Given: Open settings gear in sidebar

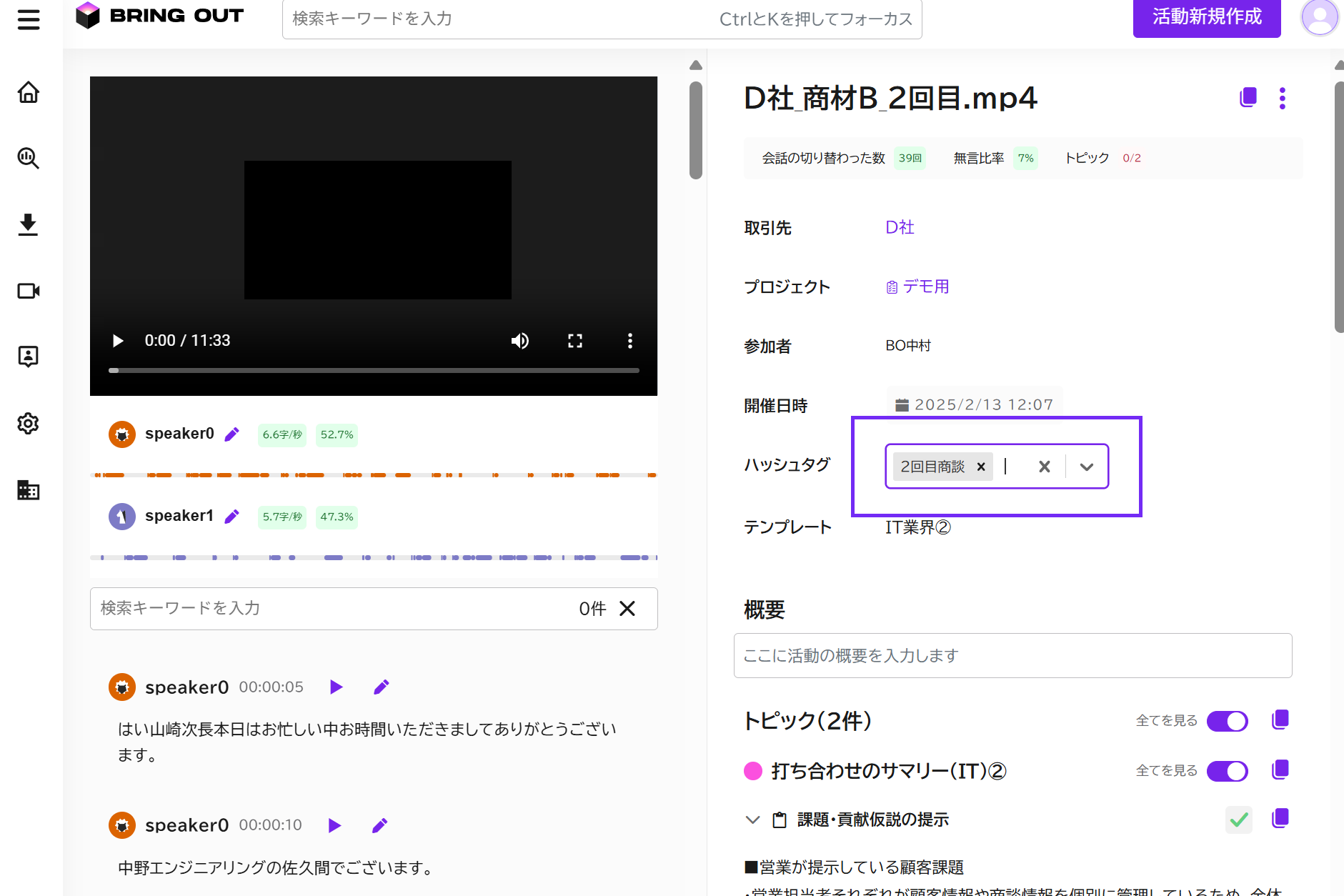Looking at the screenshot, I should coord(29,424).
